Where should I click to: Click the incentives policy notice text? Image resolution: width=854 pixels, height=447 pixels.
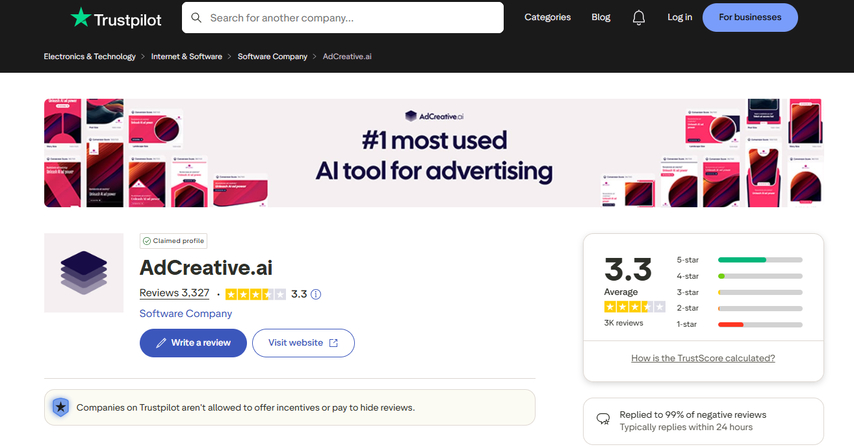[x=246, y=408]
